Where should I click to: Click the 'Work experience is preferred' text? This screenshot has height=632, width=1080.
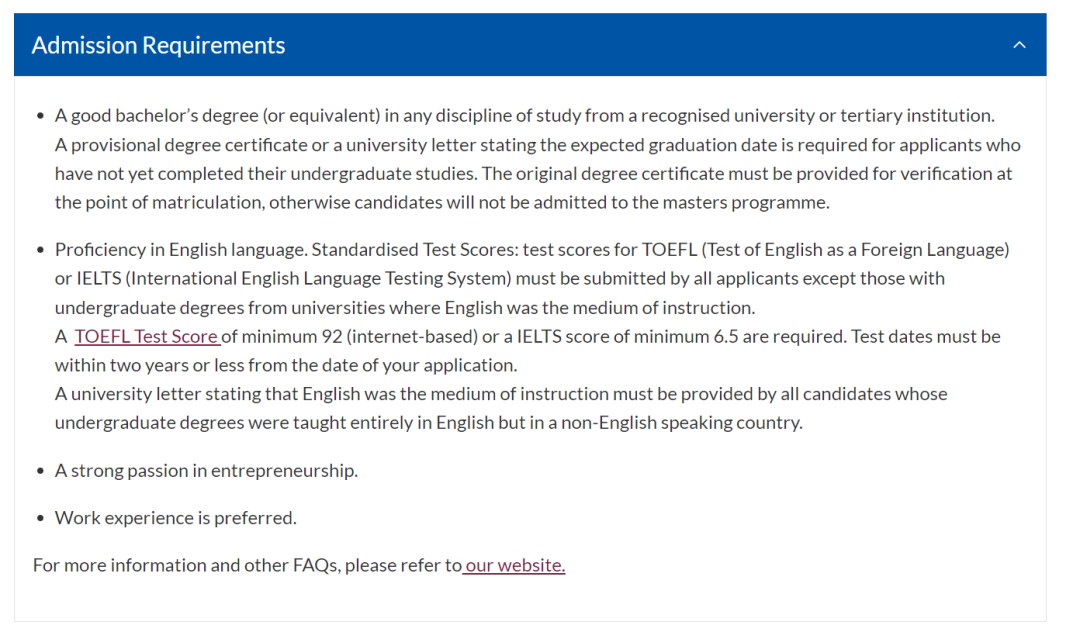(176, 518)
